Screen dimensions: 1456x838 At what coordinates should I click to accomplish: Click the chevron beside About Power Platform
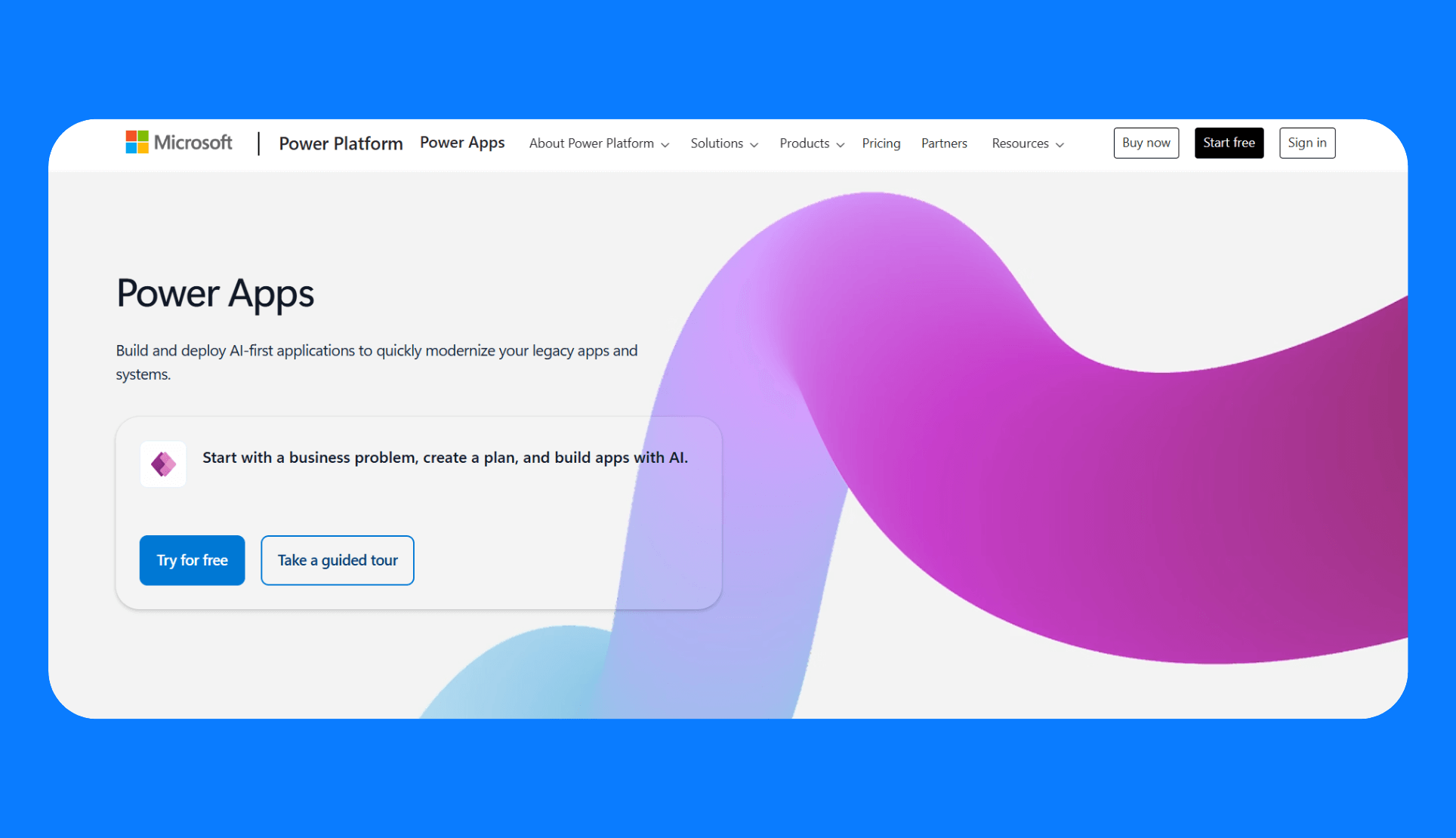point(665,144)
